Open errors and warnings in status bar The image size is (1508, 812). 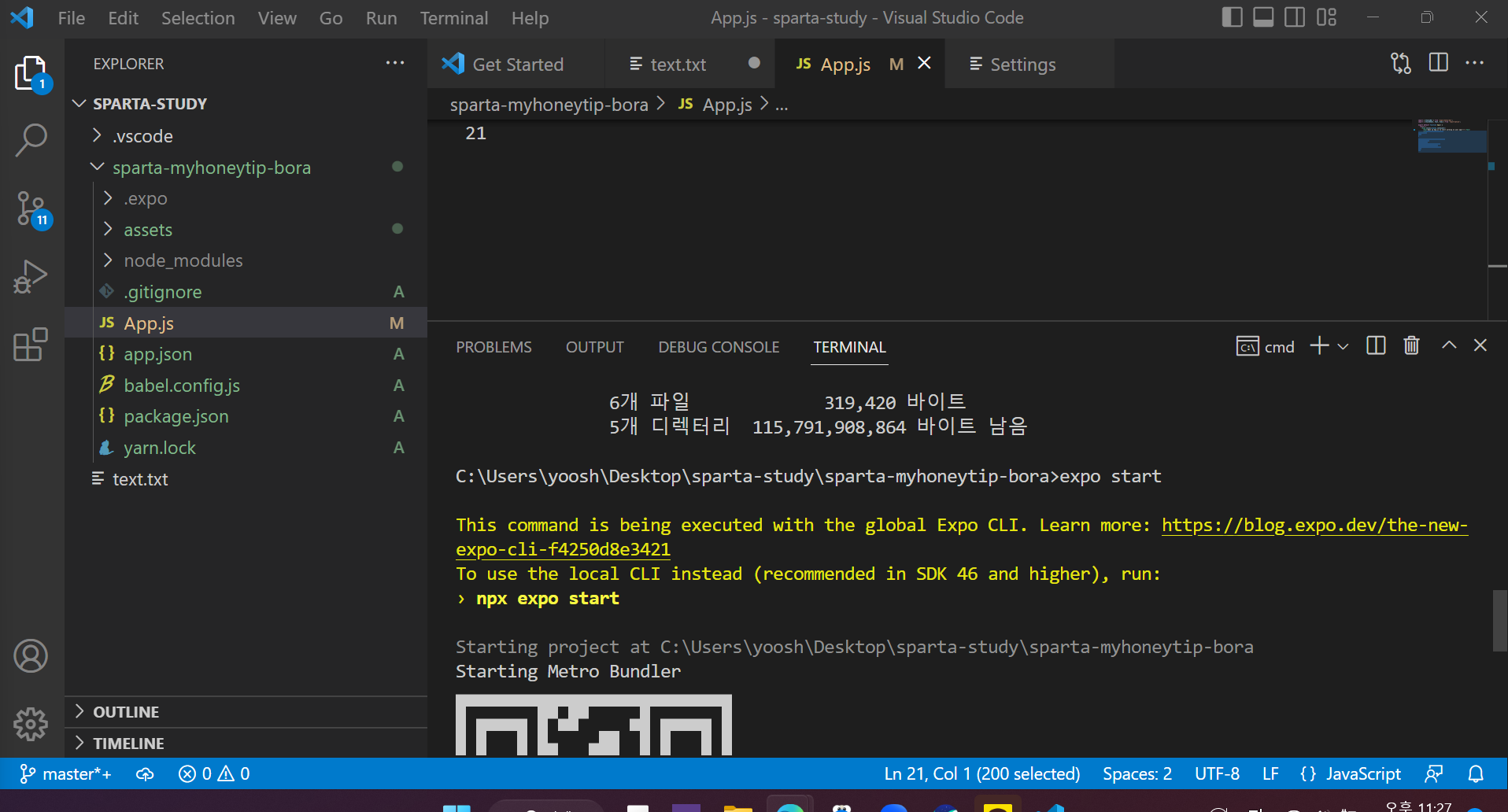[214, 774]
